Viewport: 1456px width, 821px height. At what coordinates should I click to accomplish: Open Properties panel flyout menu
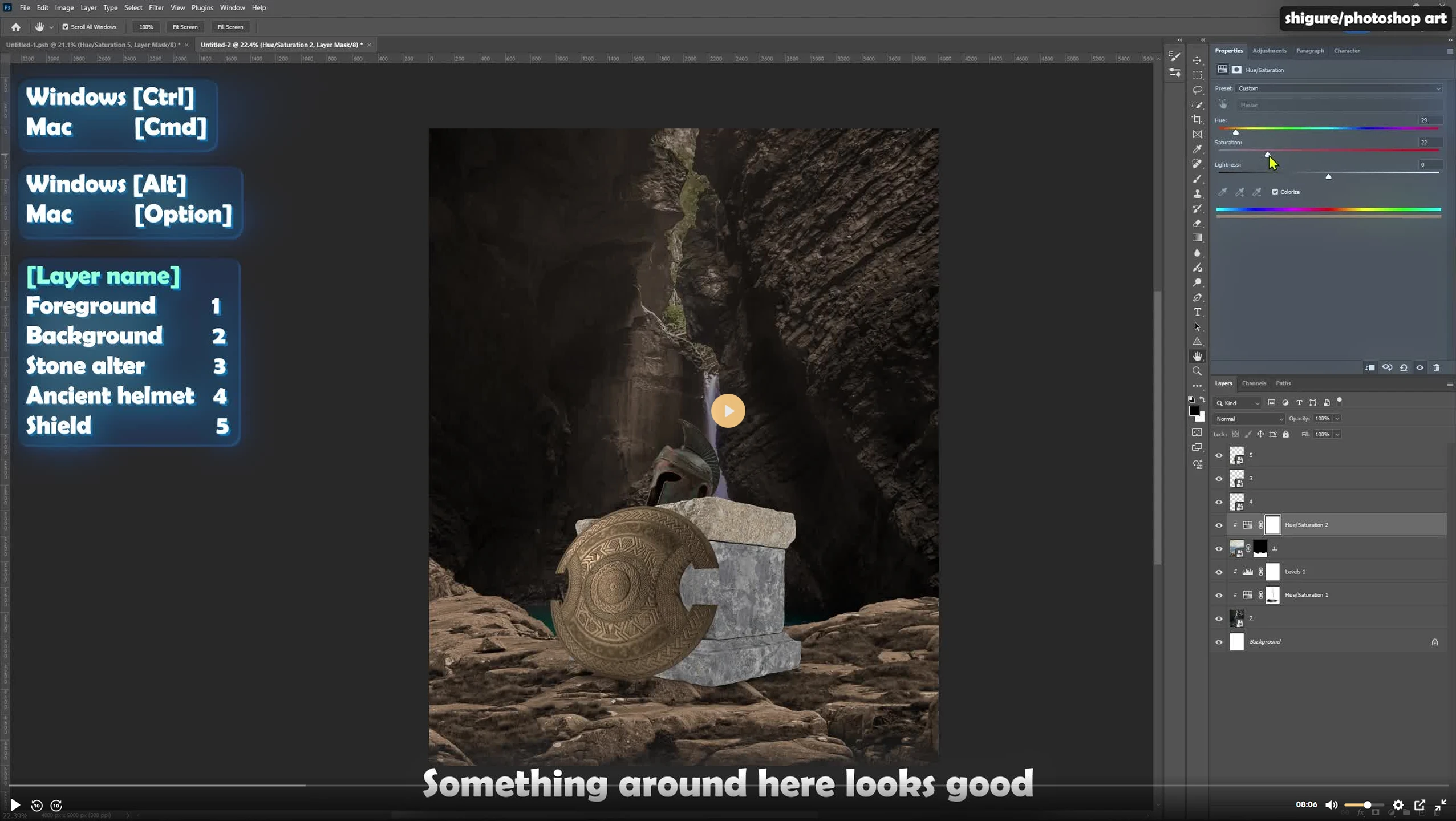[1450, 51]
